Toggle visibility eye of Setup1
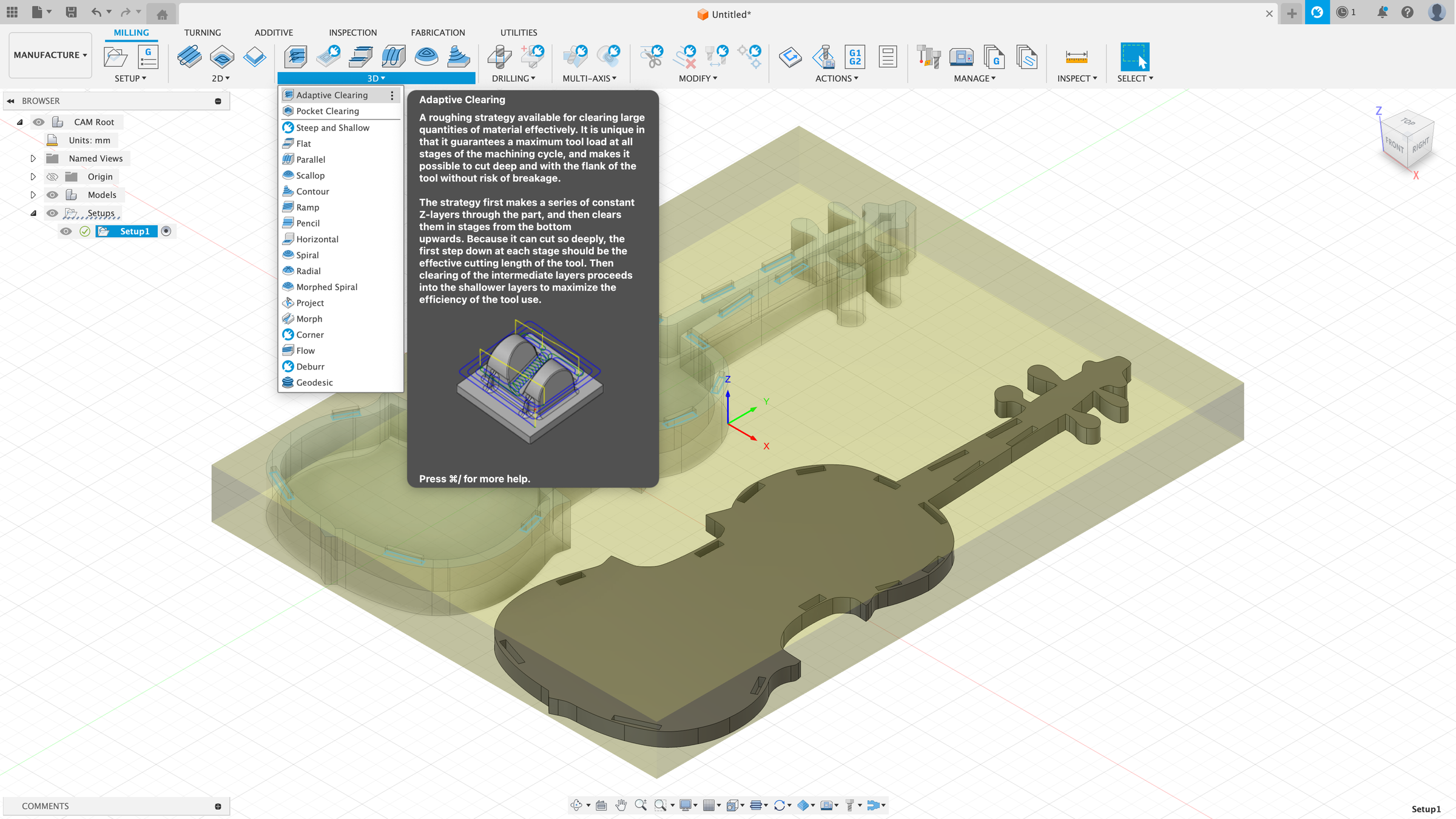Image resolution: width=1456 pixels, height=819 pixels. pyautogui.click(x=66, y=231)
